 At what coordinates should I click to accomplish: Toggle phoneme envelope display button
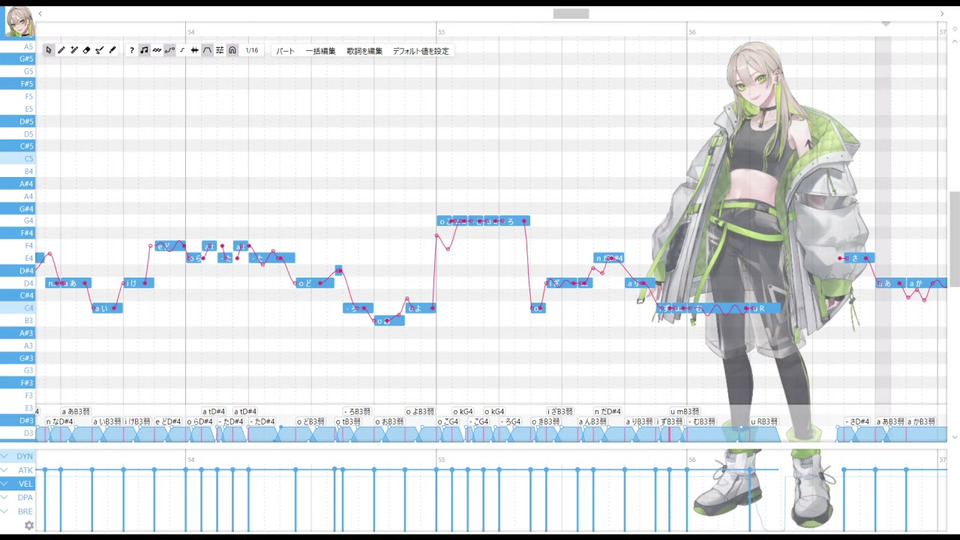[208, 50]
